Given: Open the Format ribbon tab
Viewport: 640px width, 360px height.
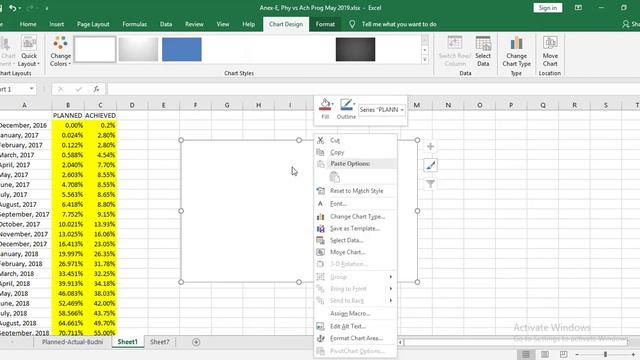Looking at the screenshot, I should click(325, 24).
